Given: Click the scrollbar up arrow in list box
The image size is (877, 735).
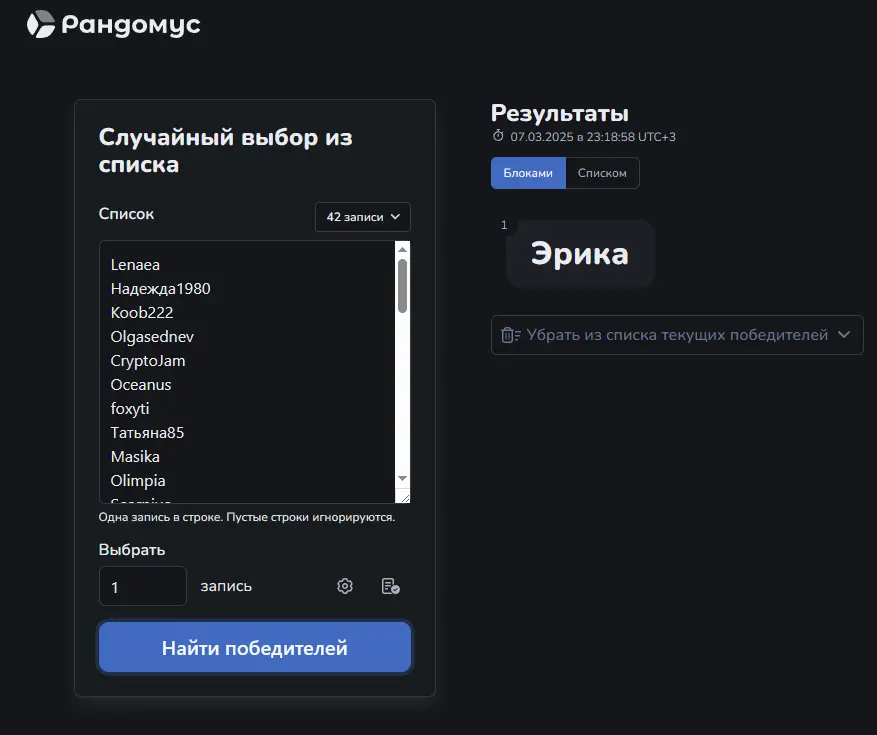Looking at the screenshot, I should point(402,249).
